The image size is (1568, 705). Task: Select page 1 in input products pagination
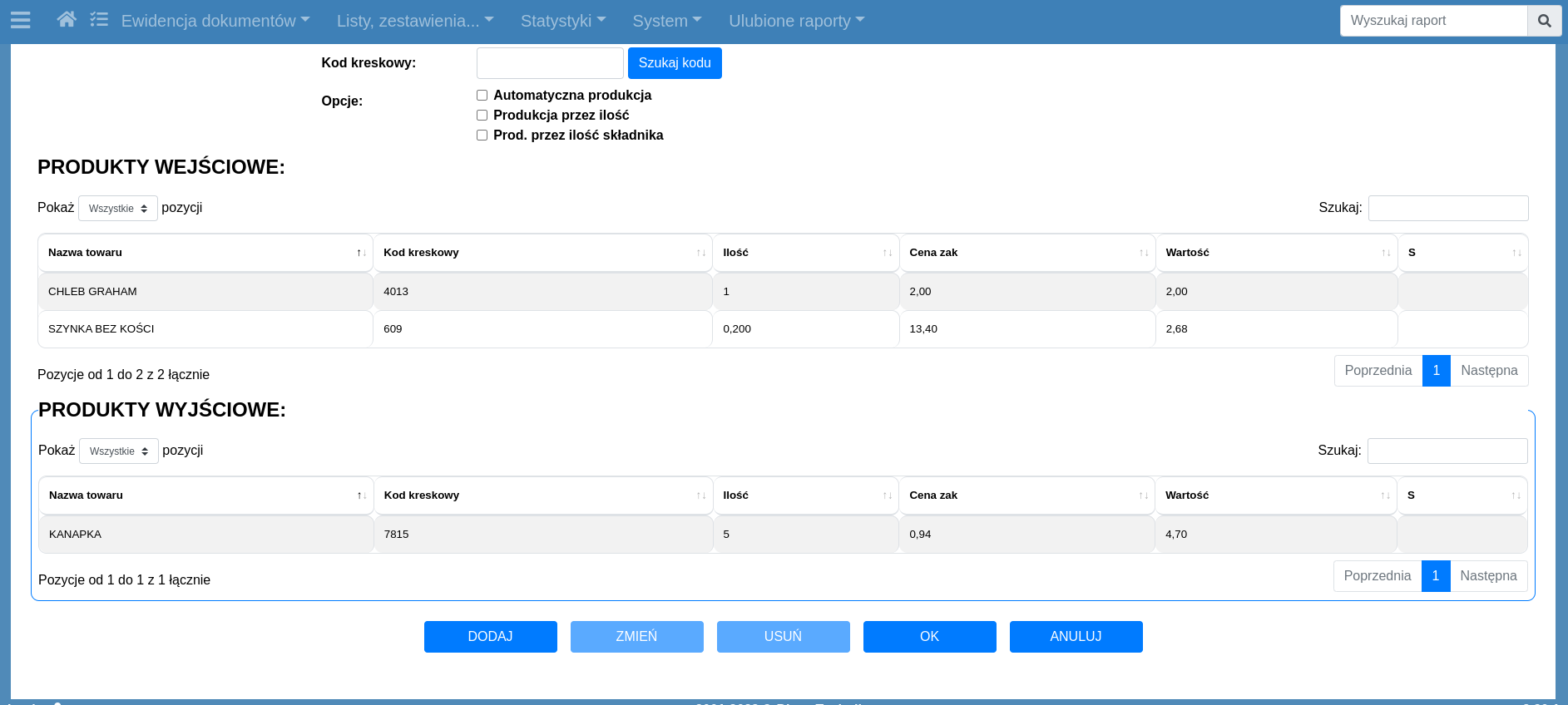tap(1437, 371)
